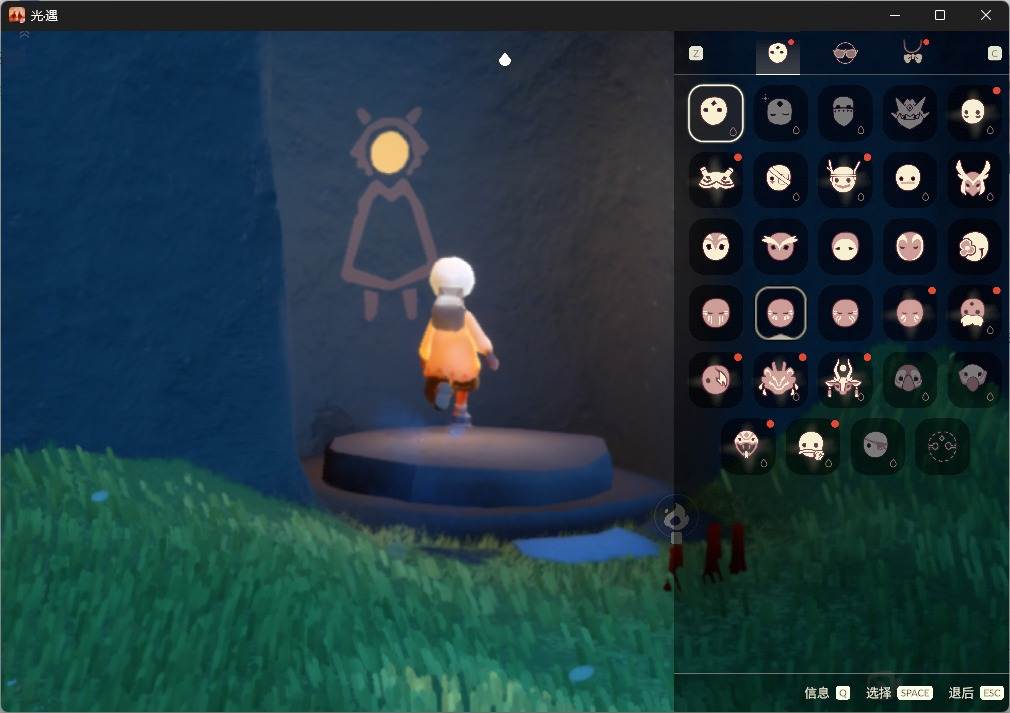Choose the mask decorated with a flower
1010x713 pixels.
(x=974, y=246)
